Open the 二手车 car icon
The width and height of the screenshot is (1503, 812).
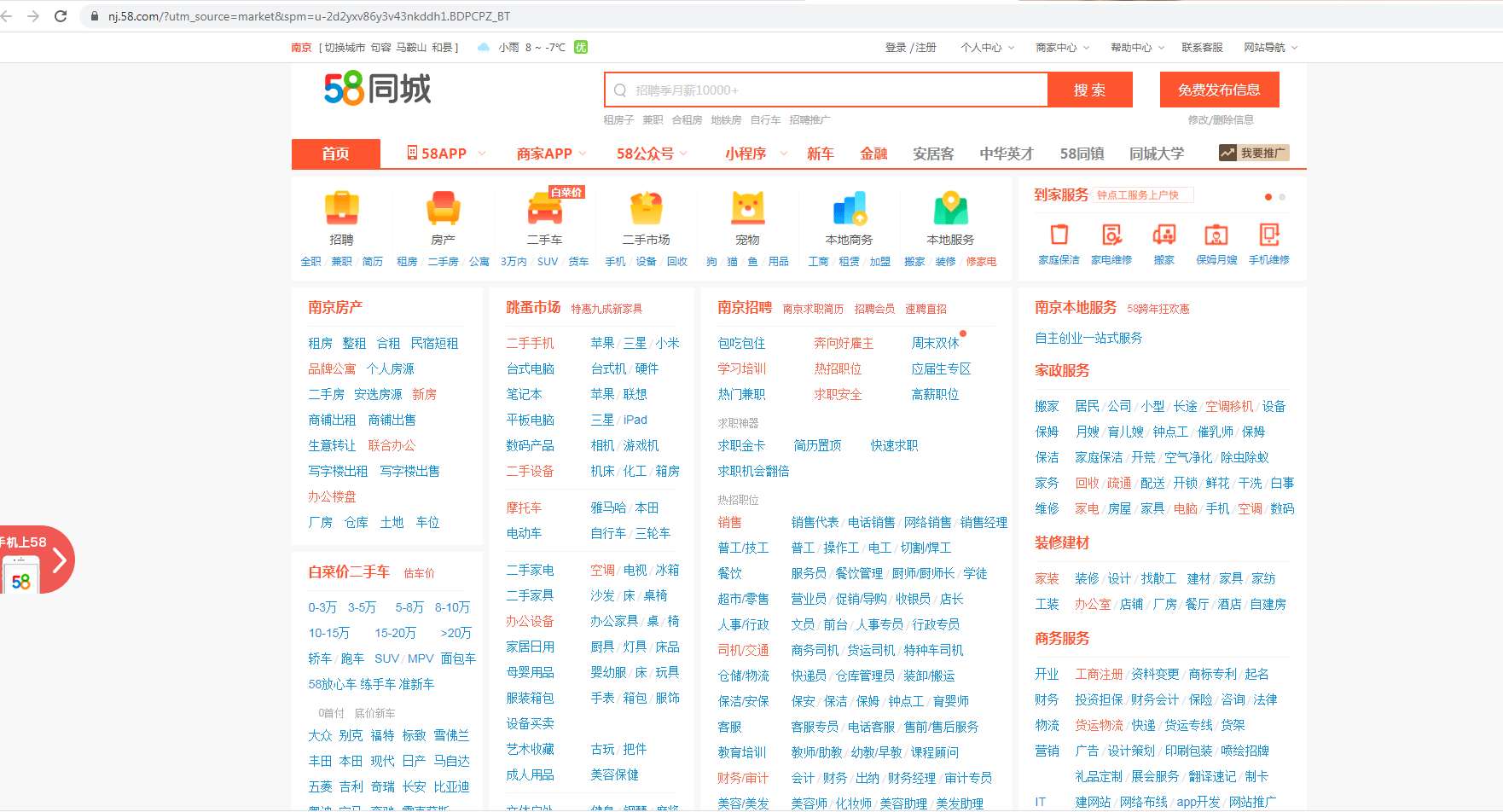pyautogui.click(x=544, y=208)
